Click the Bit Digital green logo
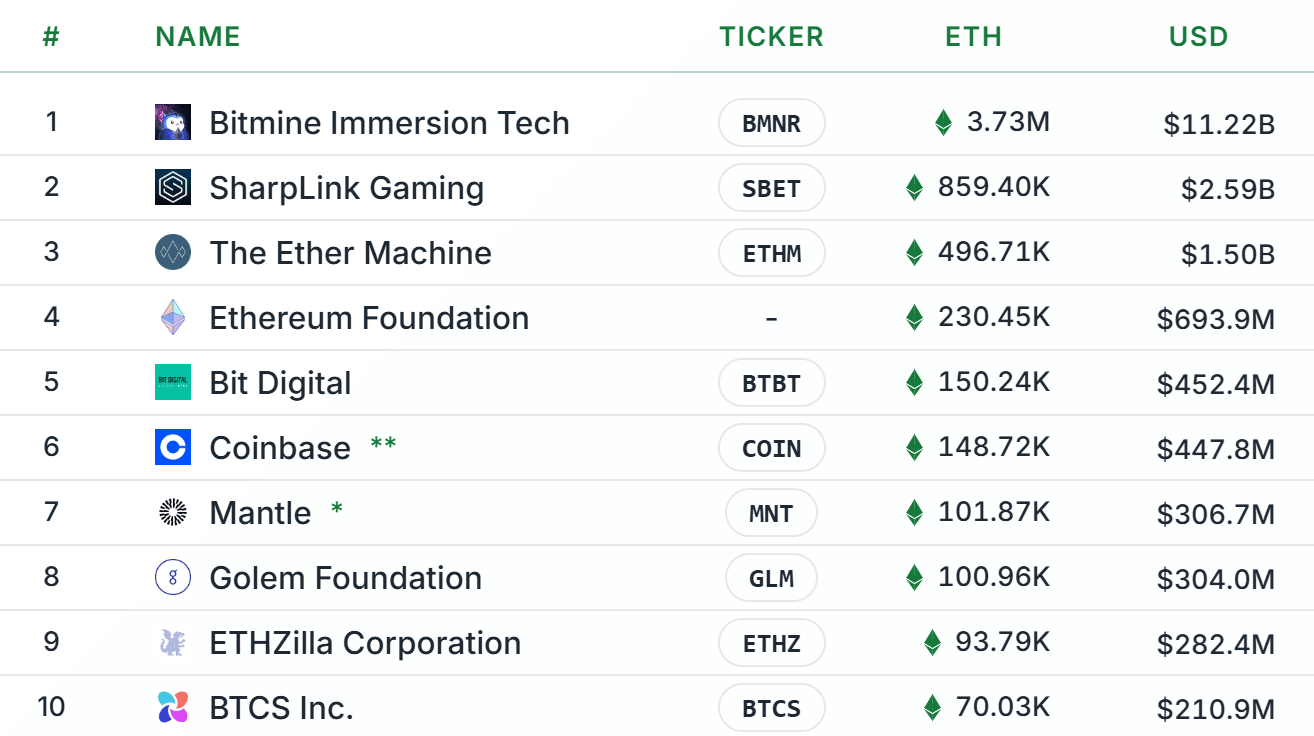 [x=172, y=382]
